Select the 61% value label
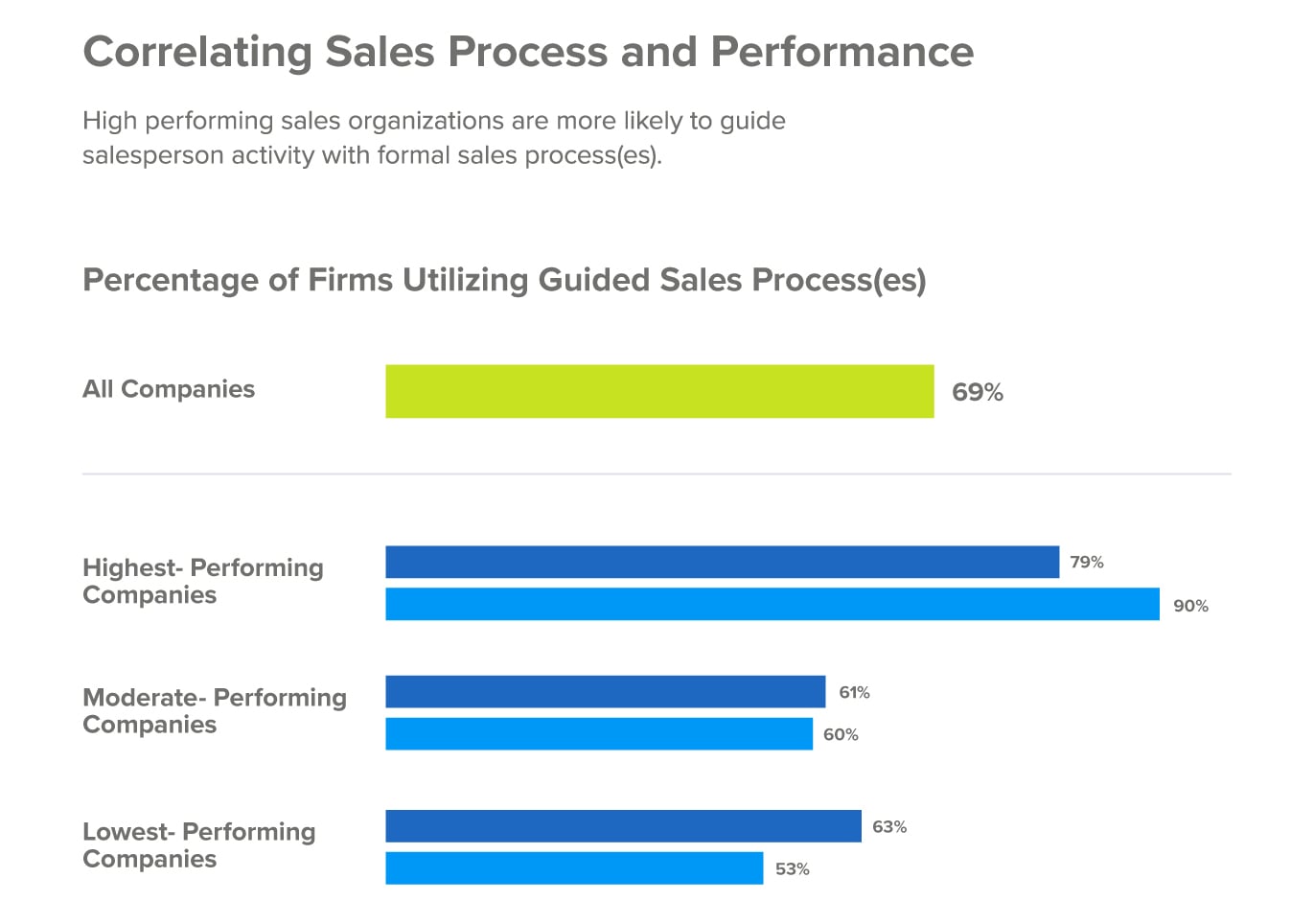The height and width of the screenshot is (924, 1314). pos(854,692)
